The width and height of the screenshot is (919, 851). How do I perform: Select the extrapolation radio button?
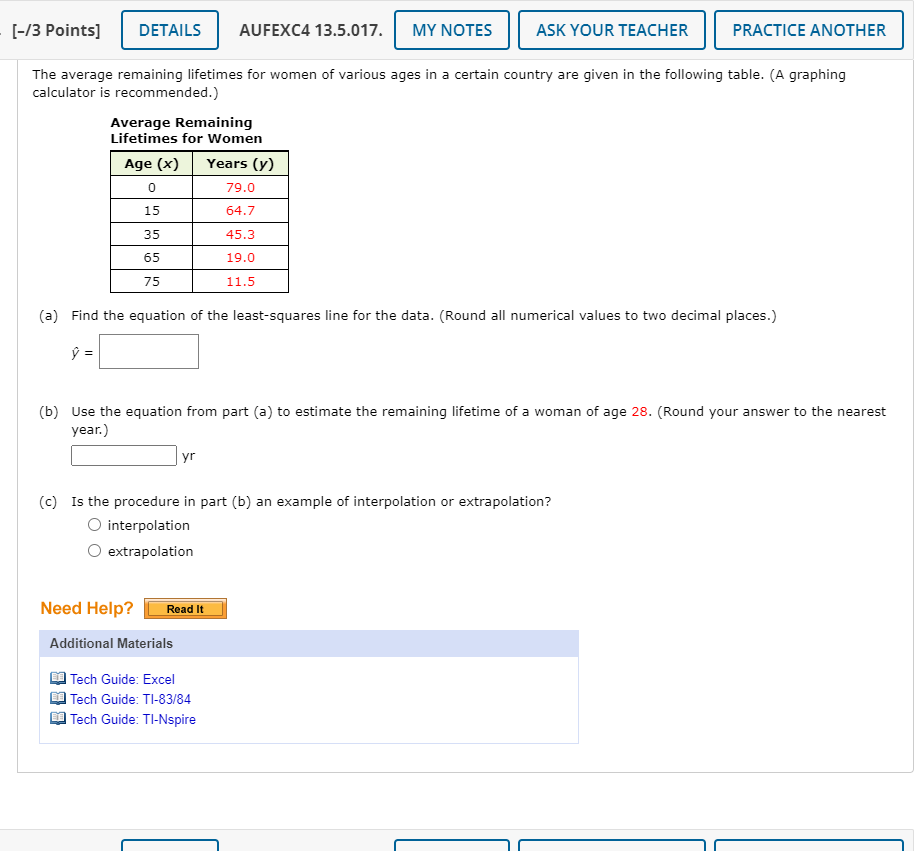(x=94, y=550)
